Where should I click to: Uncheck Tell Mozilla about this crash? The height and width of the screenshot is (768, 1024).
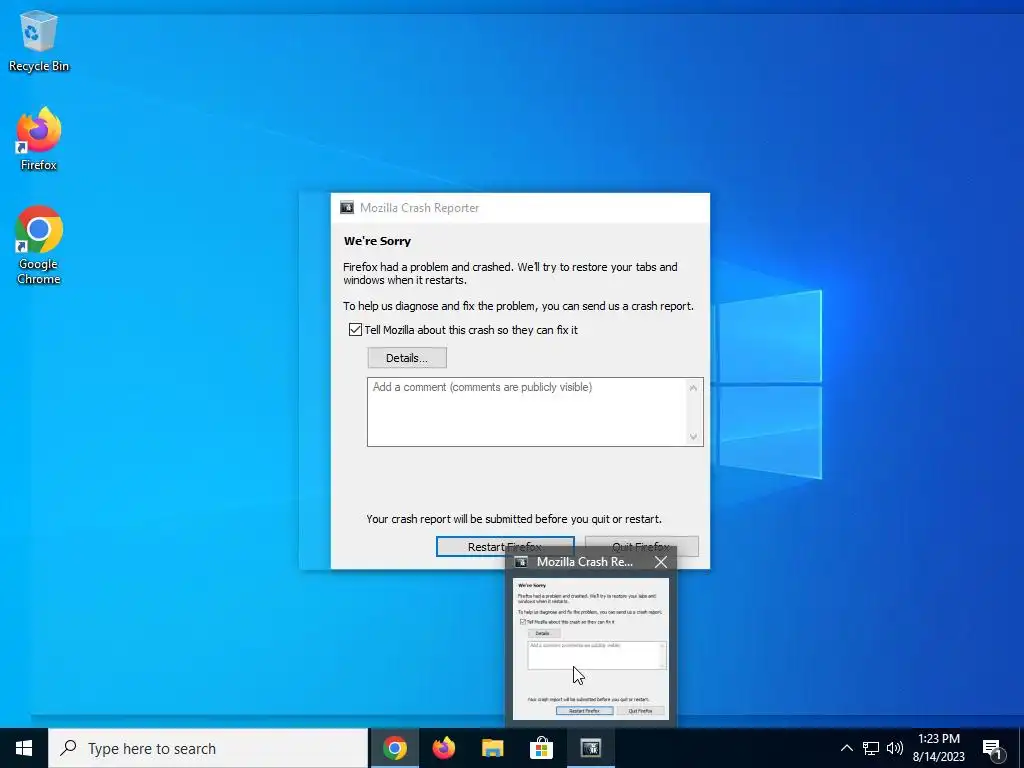pyautogui.click(x=355, y=330)
